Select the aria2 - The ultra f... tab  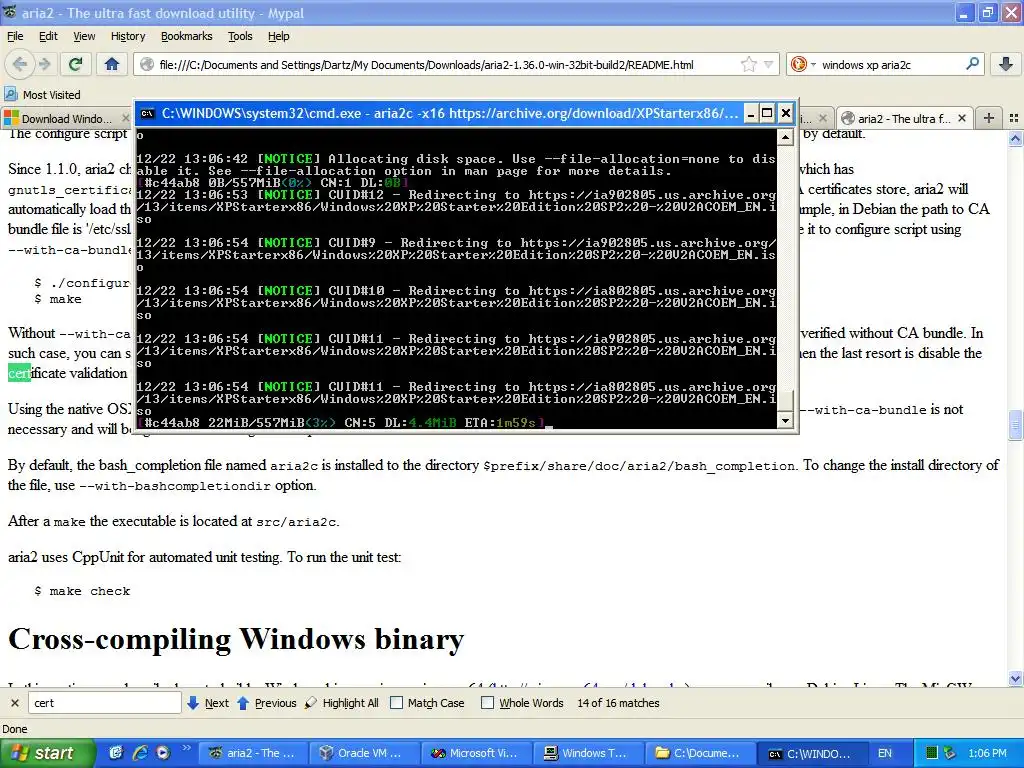(x=904, y=118)
